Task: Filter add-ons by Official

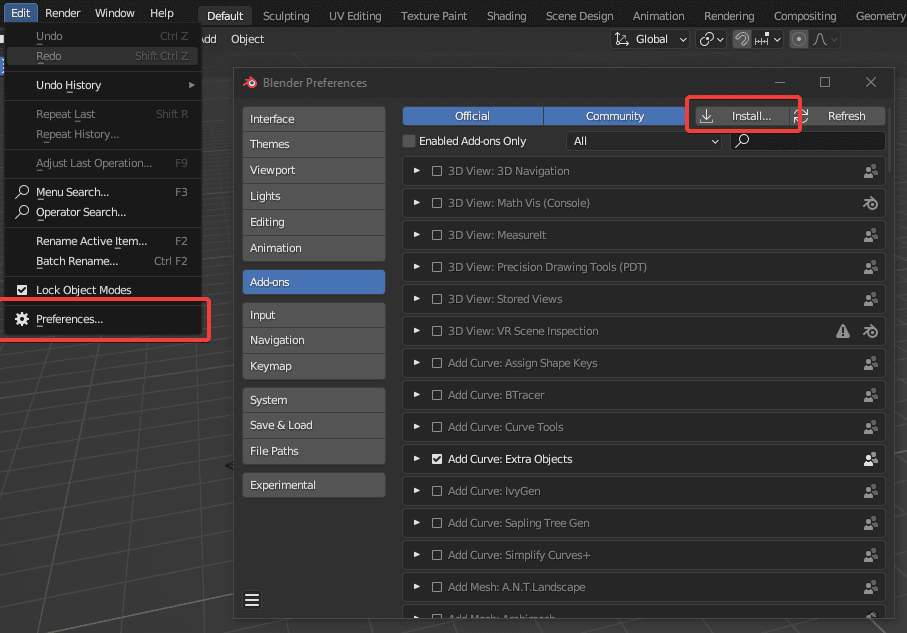Action: pyautogui.click(x=472, y=116)
